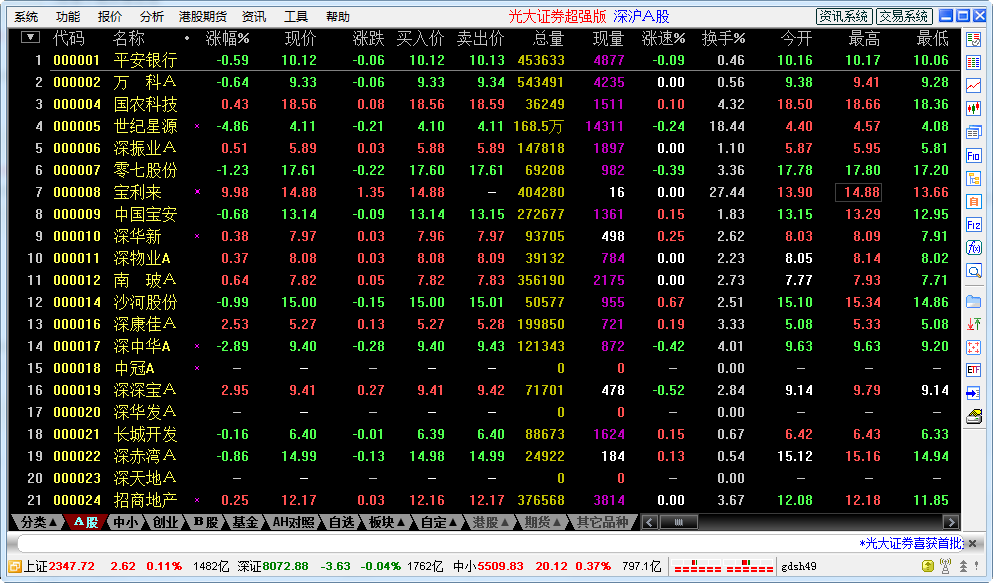Switch to the 中小 tab
The height and width of the screenshot is (583, 993).
tap(125, 522)
